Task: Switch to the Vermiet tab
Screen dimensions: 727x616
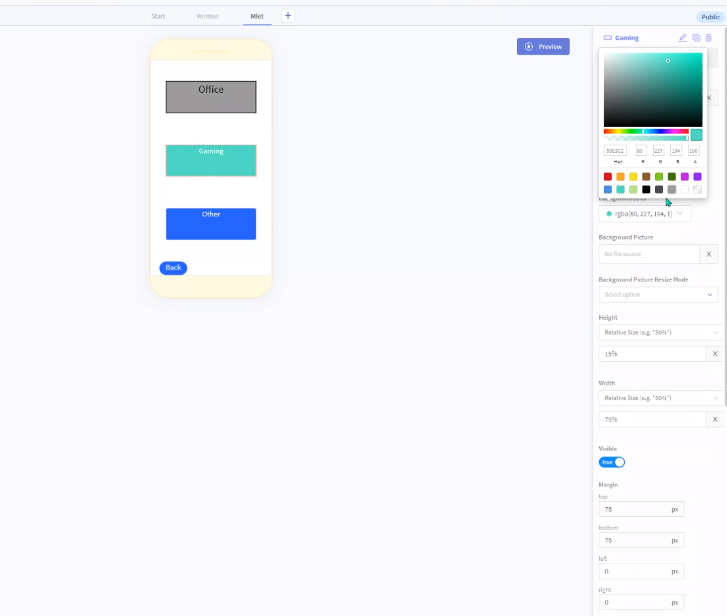Action: coord(207,16)
